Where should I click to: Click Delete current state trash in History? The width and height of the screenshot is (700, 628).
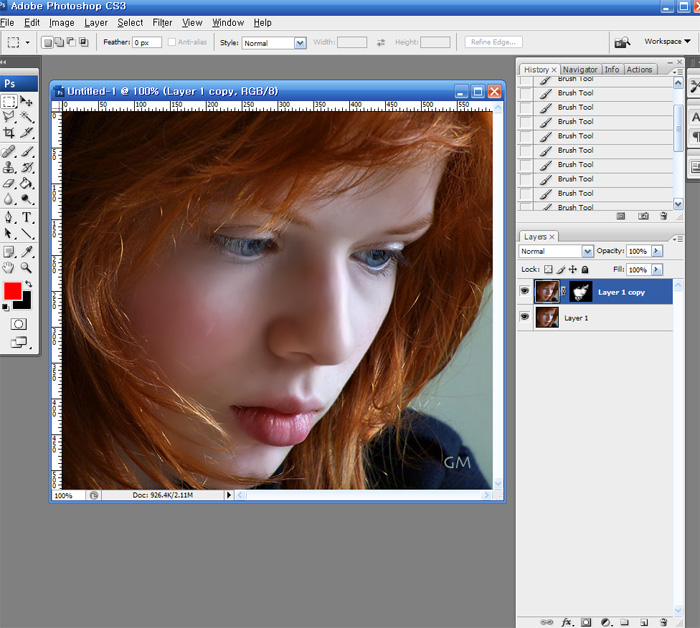tap(663, 216)
